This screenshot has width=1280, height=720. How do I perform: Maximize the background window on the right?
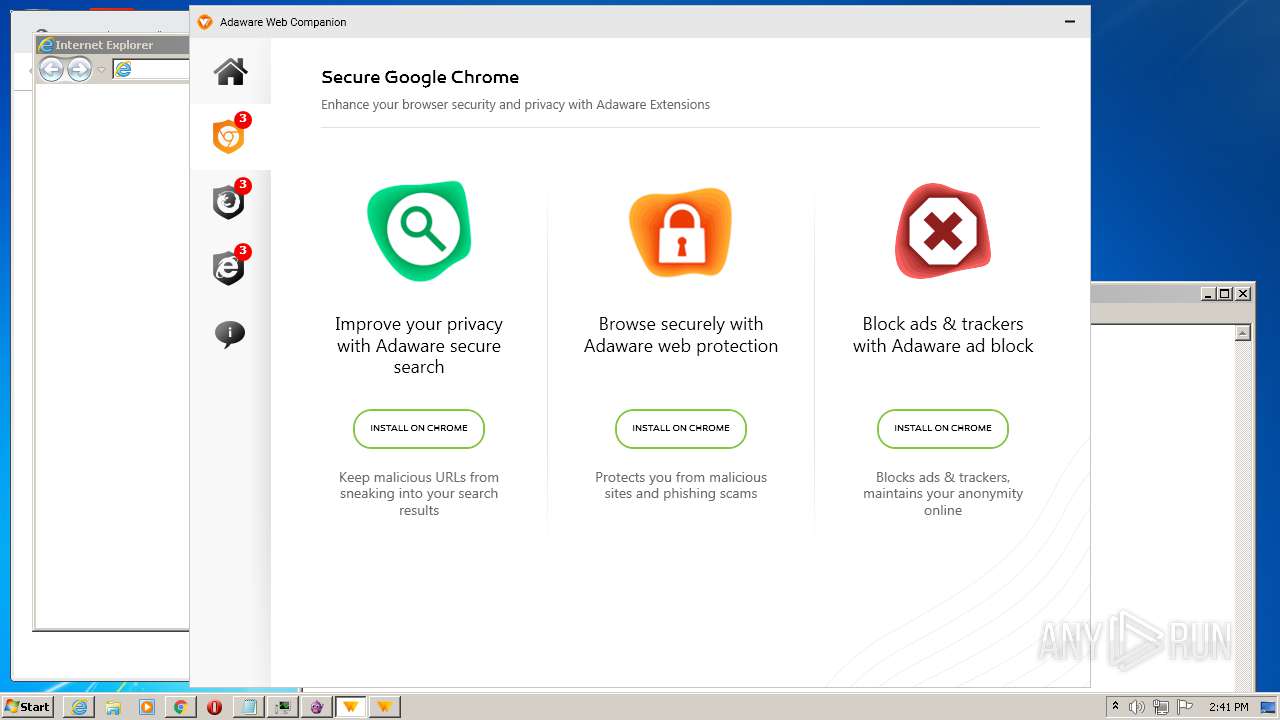1225,294
